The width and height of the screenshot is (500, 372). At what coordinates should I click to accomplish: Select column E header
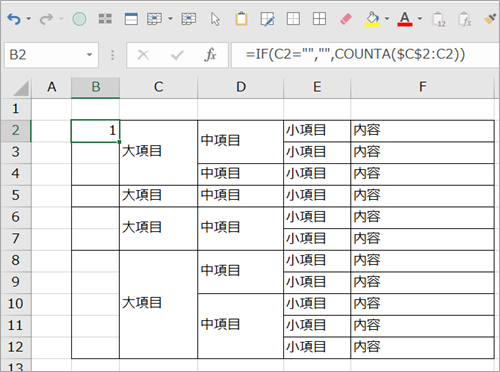click(x=317, y=87)
